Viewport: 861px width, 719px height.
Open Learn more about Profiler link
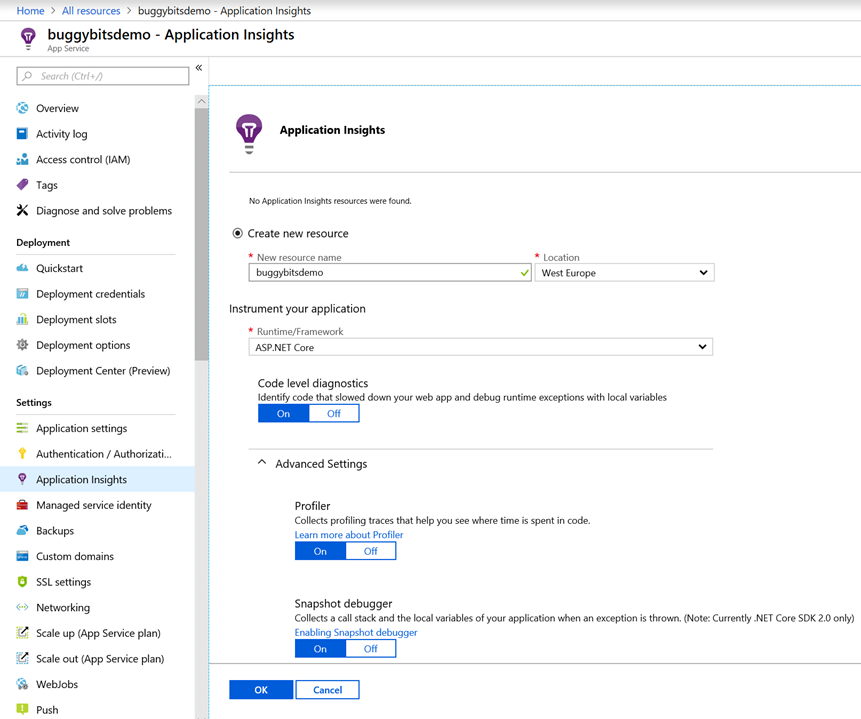(x=349, y=534)
